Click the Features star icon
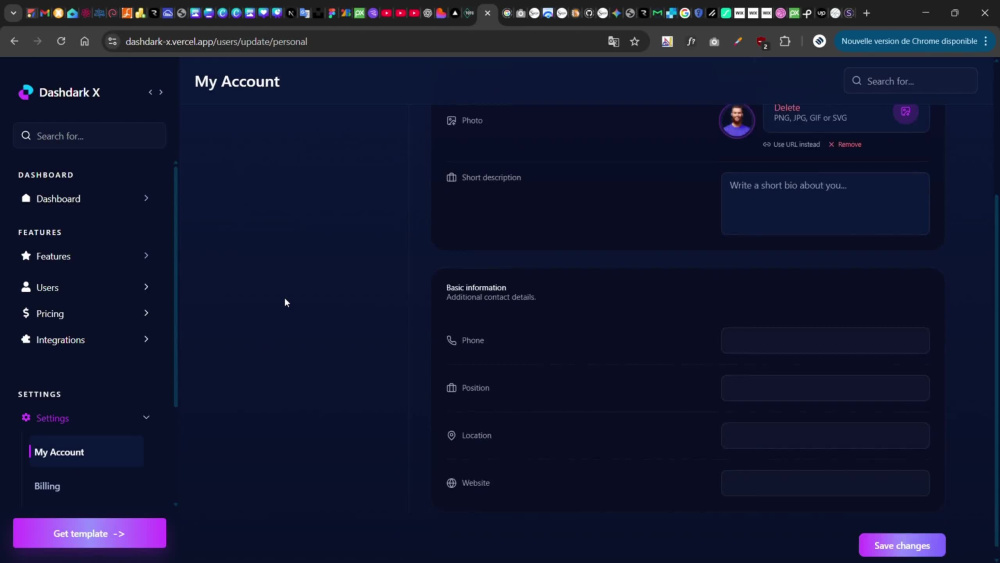 [x=26, y=256]
